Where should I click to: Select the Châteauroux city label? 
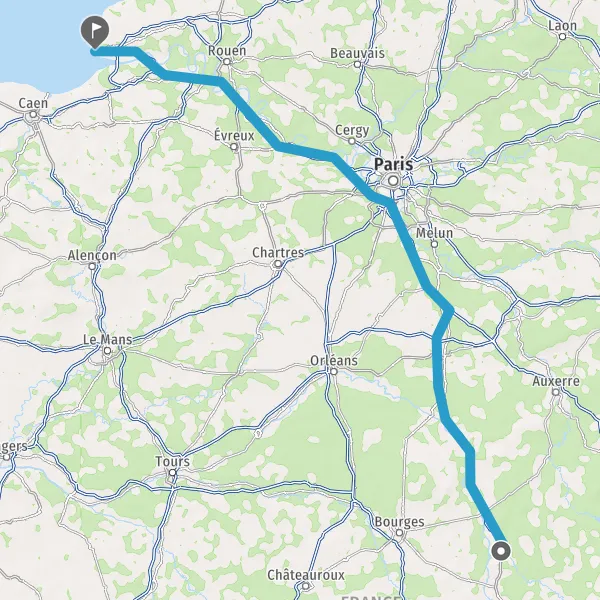point(306,575)
